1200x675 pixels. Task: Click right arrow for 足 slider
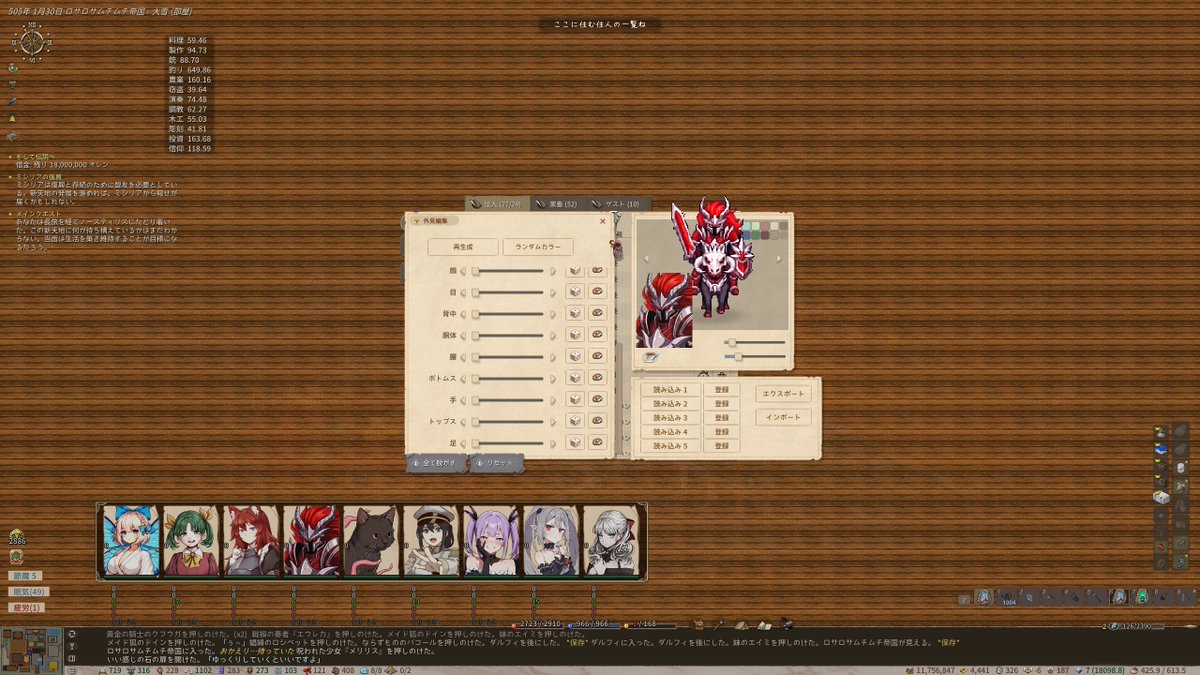tap(553, 443)
